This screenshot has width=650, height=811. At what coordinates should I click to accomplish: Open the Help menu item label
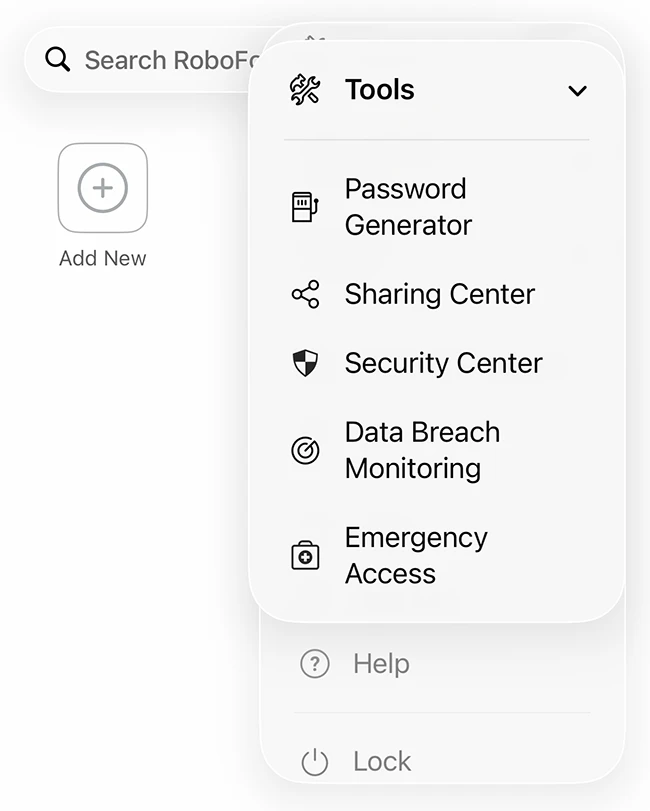(381, 664)
